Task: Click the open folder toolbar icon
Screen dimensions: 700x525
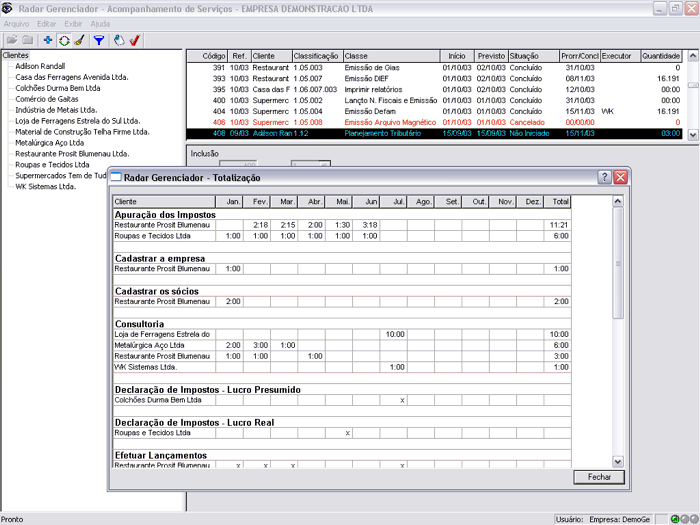Action: click(10, 40)
